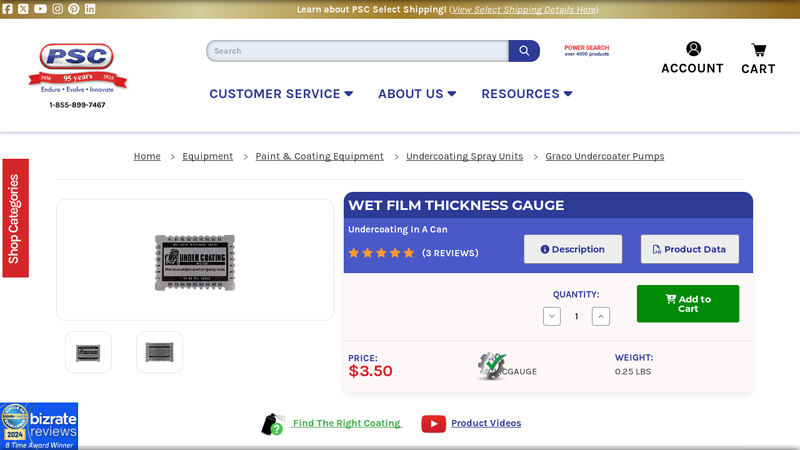Click the Power Search logo
Image resolution: width=800 pixels, height=450 pixels.
tap(587, 51)
